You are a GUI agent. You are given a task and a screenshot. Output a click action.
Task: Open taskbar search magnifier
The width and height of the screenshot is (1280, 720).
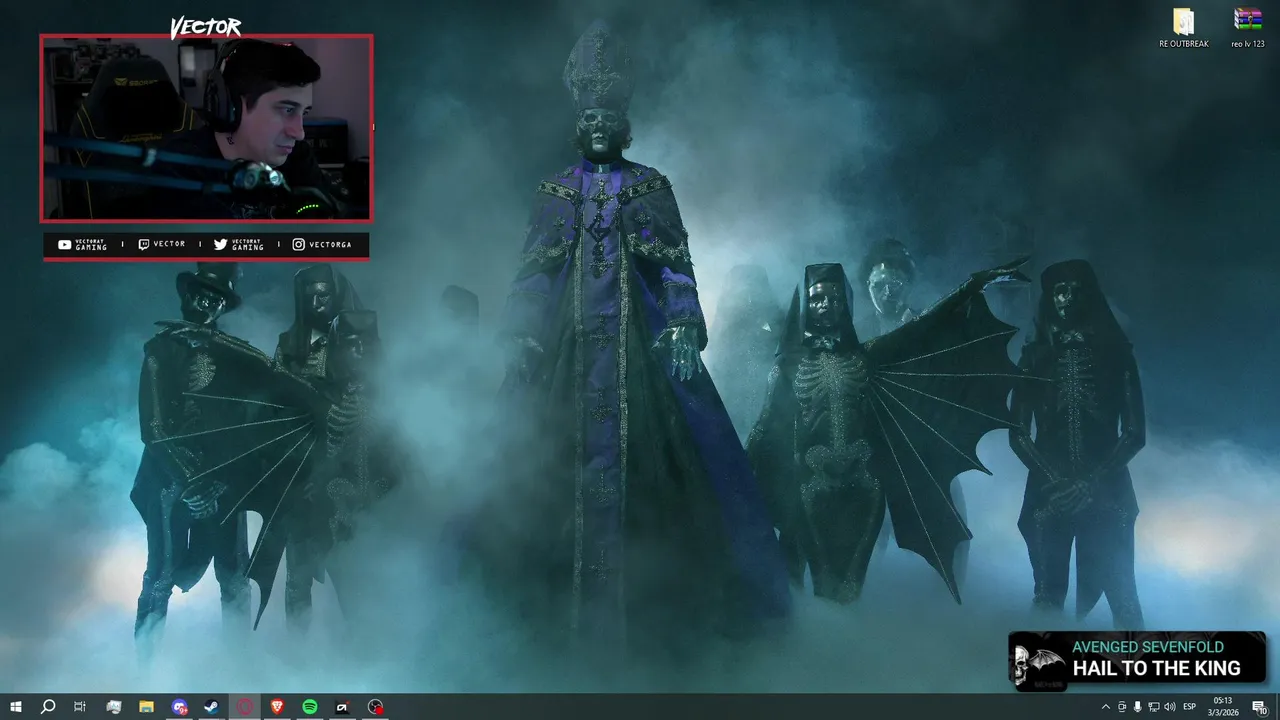point(47,707)
